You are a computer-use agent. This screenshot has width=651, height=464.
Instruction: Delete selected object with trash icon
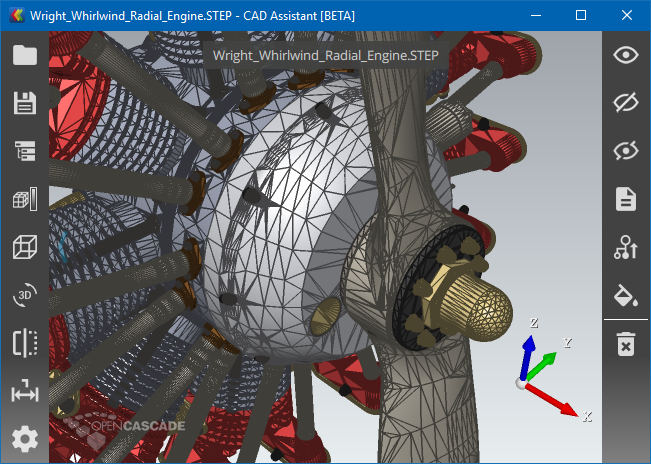[626, 344]
